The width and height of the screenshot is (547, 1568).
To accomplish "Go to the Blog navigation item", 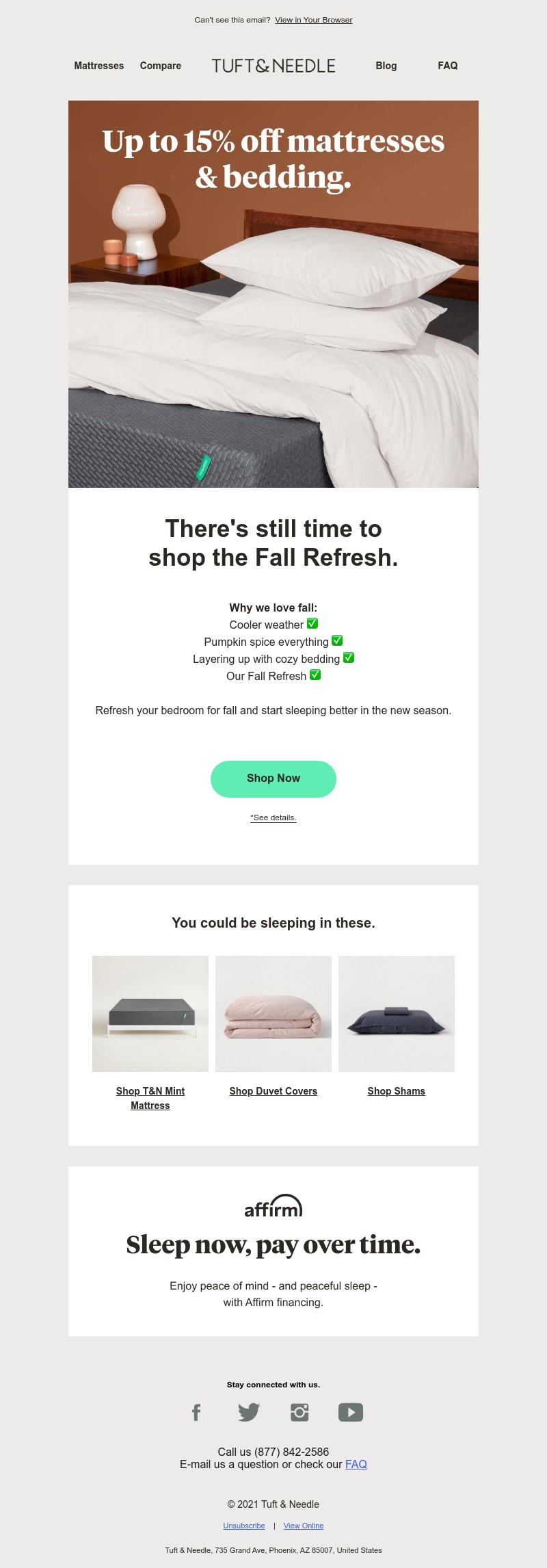I will [x=386, y=66].
